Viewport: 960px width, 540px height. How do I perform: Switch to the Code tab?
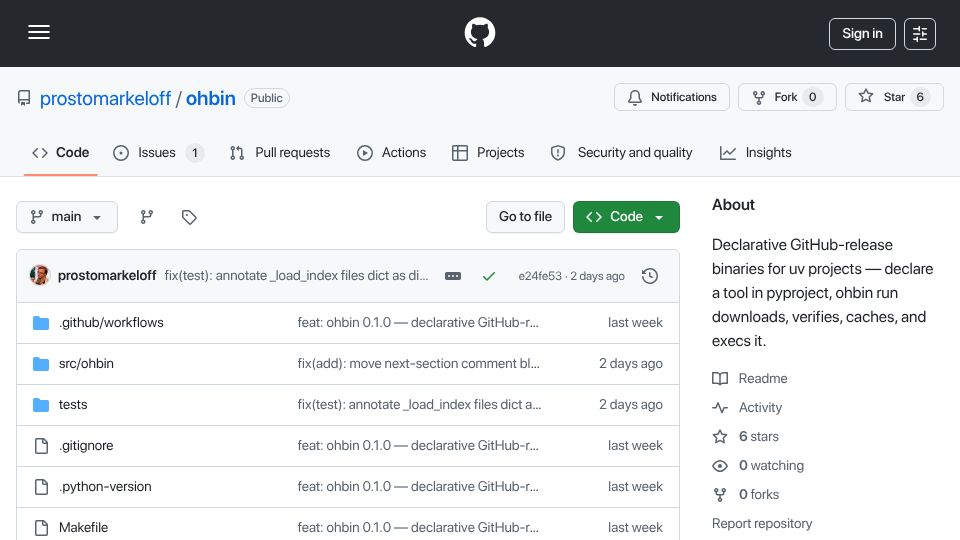[61, 152]
